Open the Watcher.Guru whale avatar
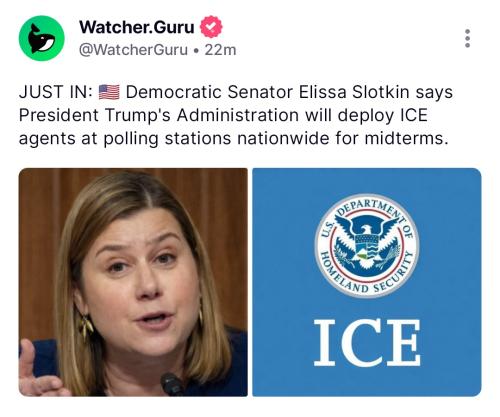The height and width of the screenshot is (417, 500). coord(41,38)
